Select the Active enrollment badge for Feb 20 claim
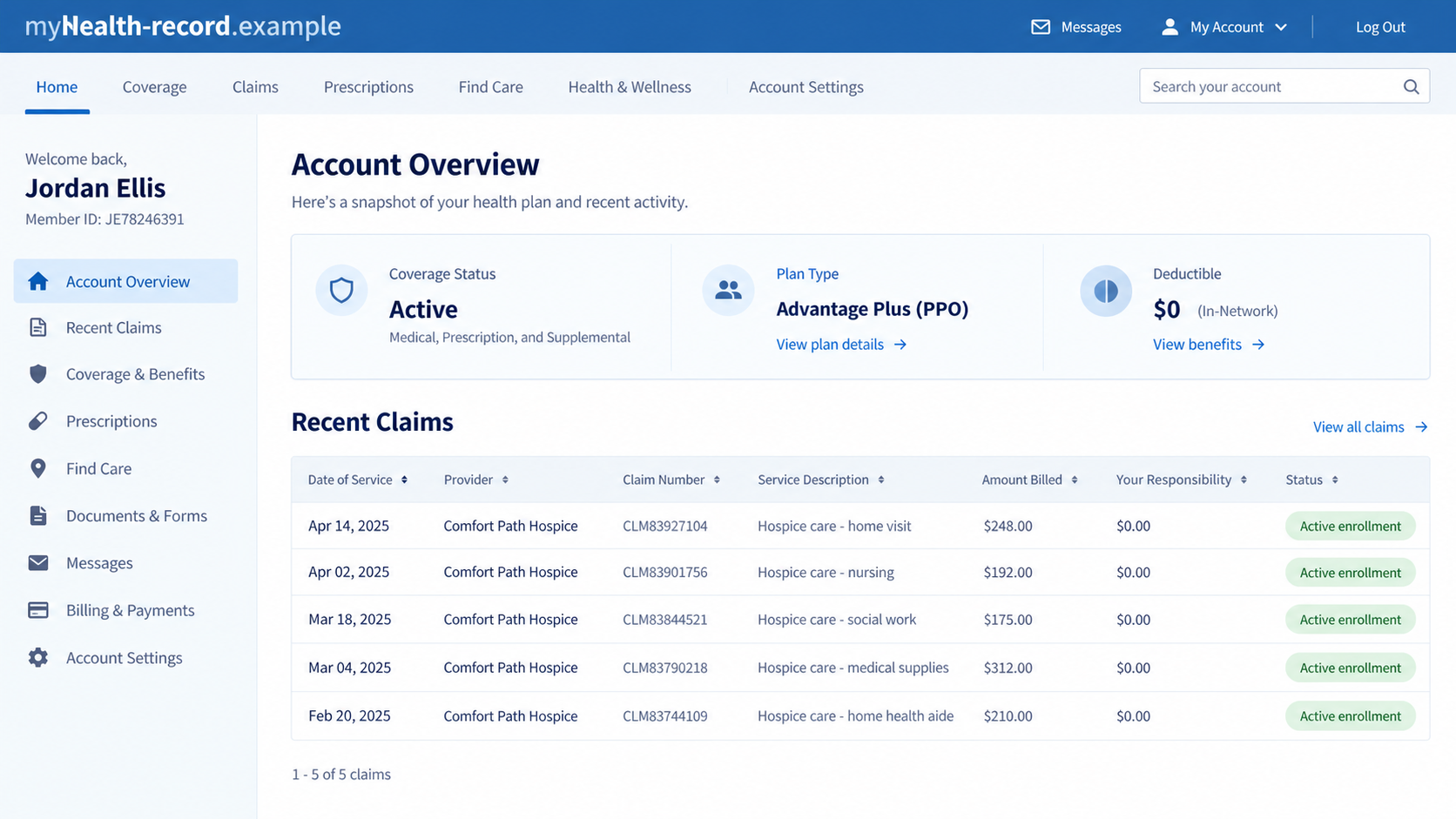Image resolution: width=1456 pixels, height=819 pixels. pos(1350,716)
